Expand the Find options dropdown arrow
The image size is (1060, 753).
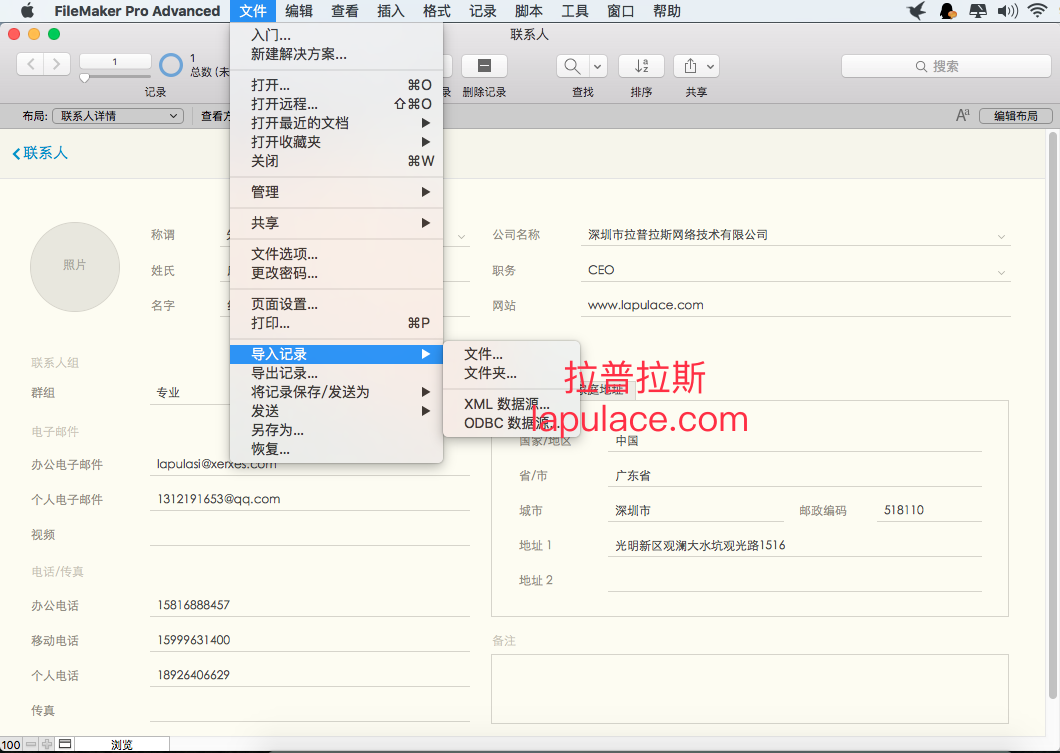click(598, 66)
